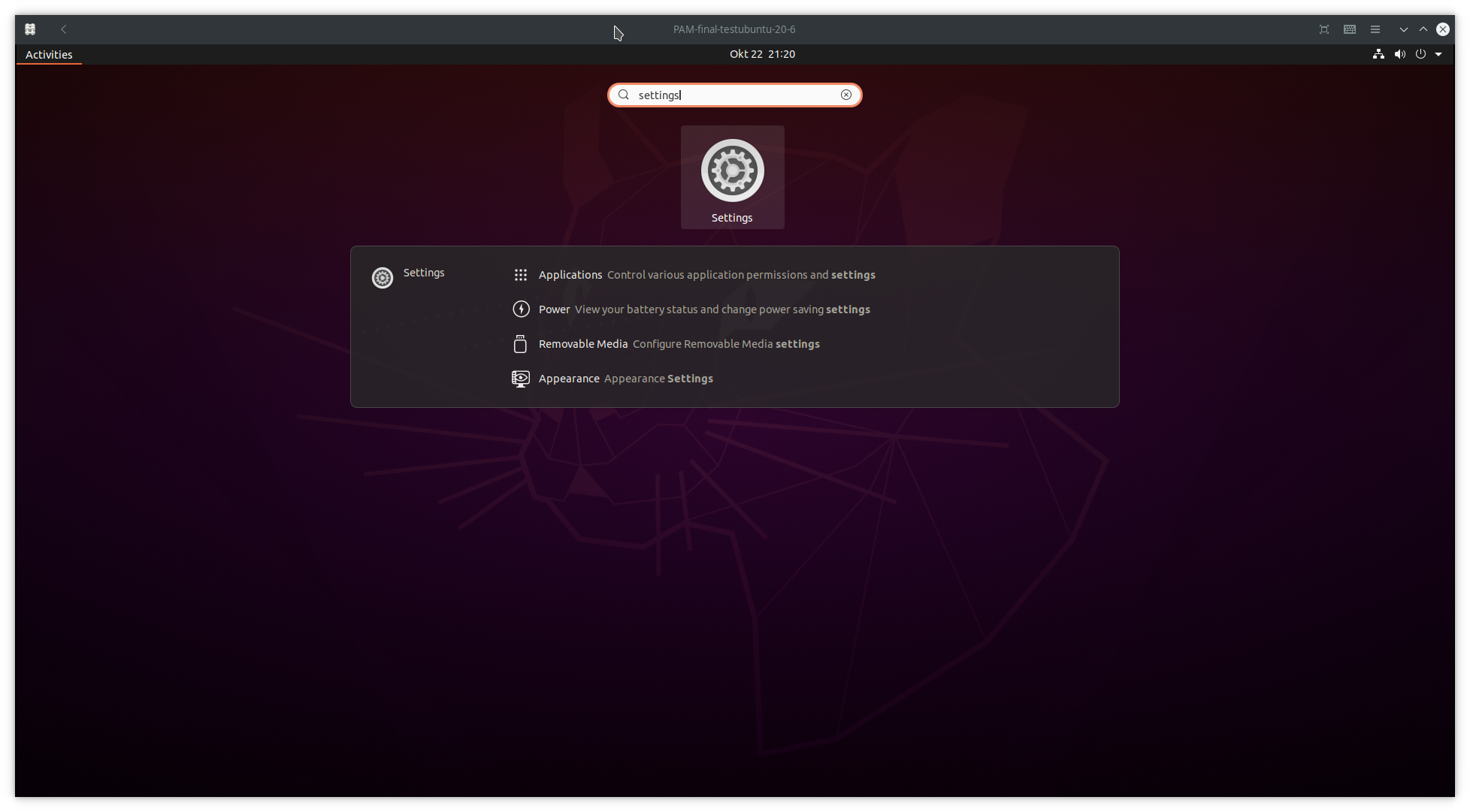The height and width of the screenshot is (812, 1470).
Task: Click the power icon in top bar
Action: (x=1420, y=54)
